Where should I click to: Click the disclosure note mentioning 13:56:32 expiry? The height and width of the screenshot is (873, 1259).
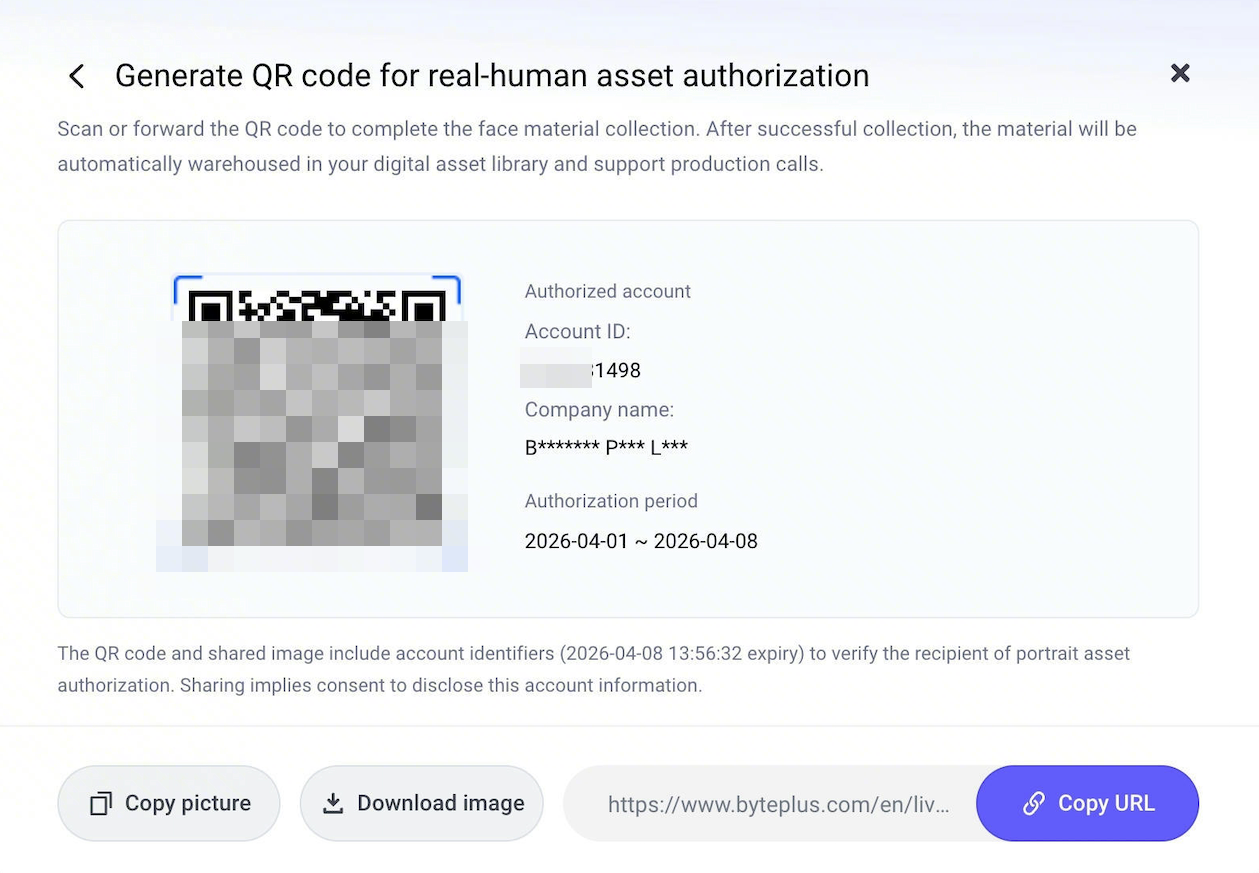tap(593, 669)
